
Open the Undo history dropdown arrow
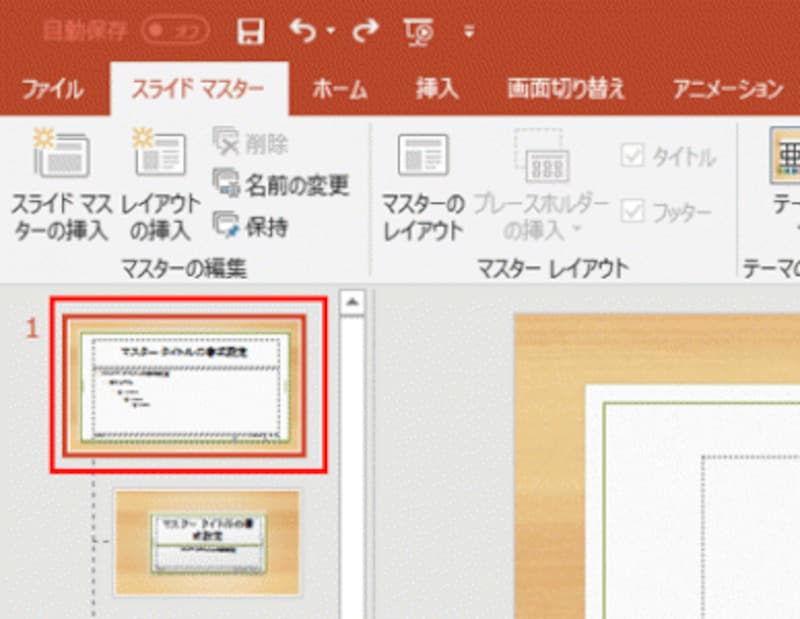(330, 32)
